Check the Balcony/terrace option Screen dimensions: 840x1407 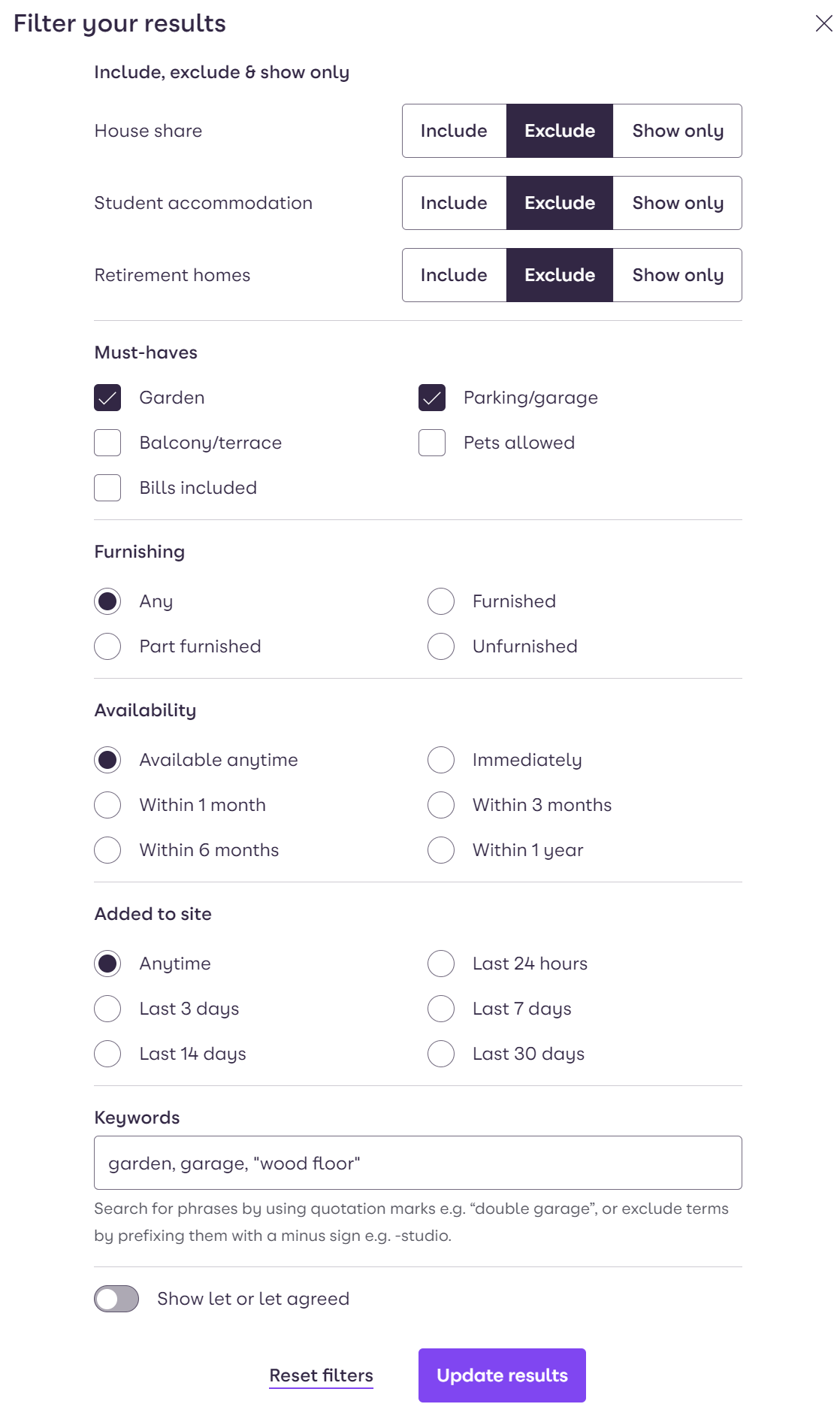107,443
